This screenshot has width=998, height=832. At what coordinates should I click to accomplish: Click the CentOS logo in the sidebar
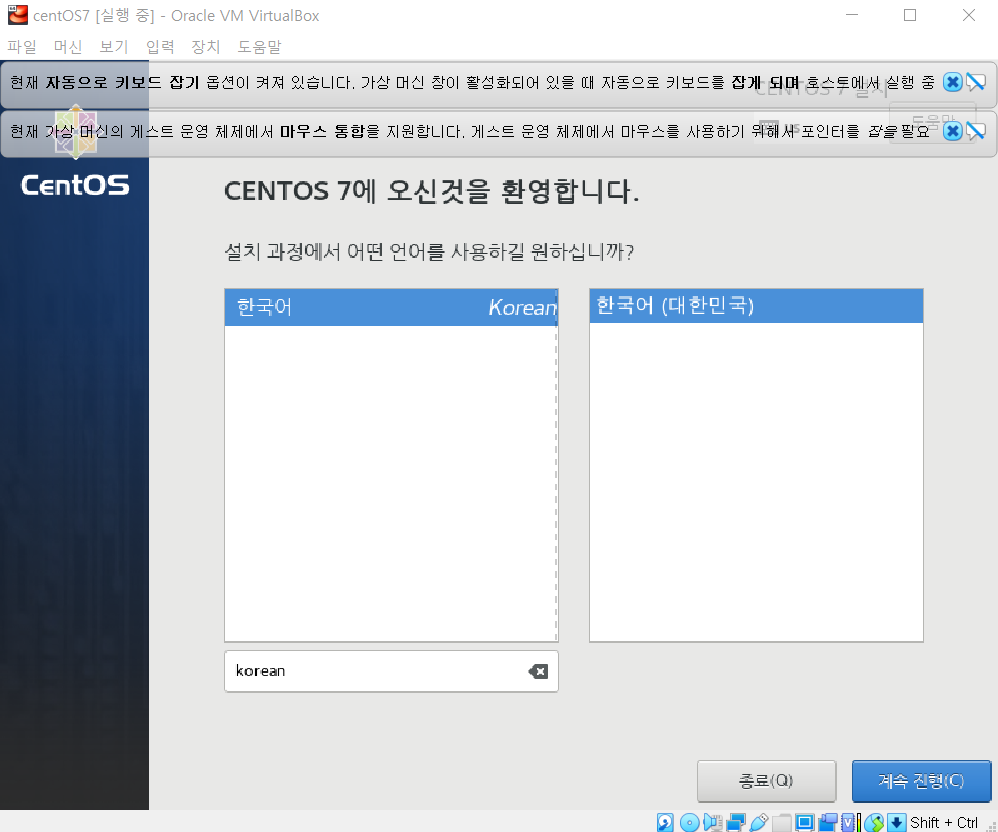[75, 185]
